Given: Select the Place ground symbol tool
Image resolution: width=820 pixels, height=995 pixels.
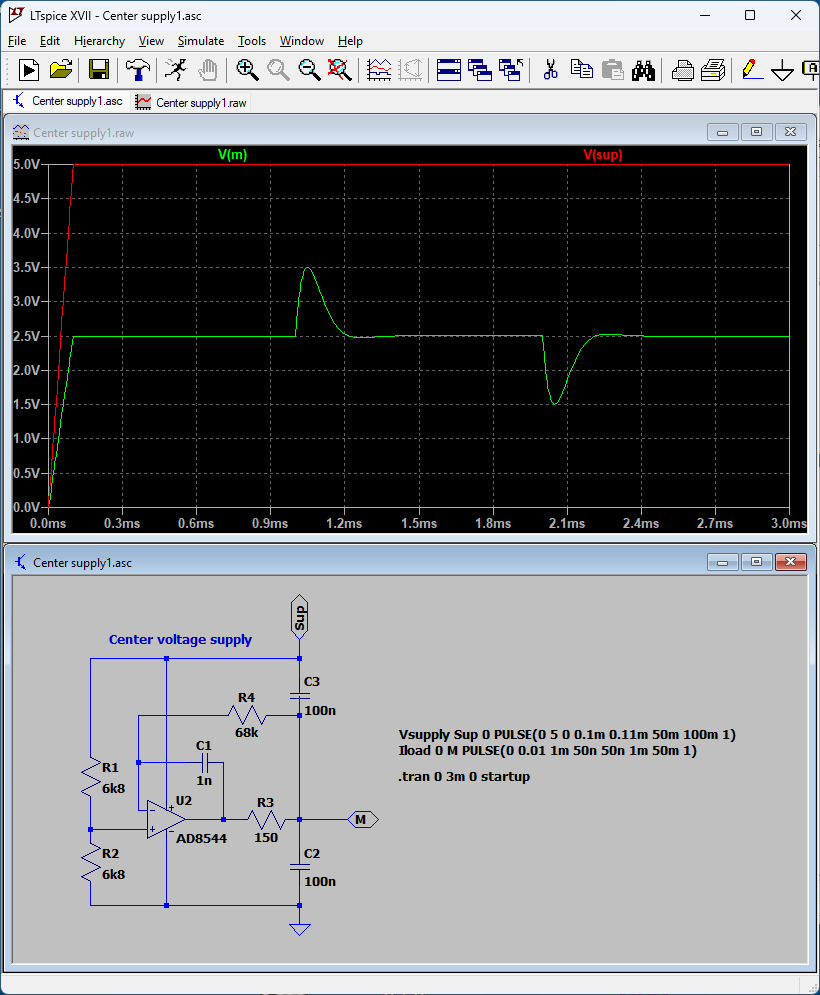Looking at the screenshot, I should pos(783,69).
